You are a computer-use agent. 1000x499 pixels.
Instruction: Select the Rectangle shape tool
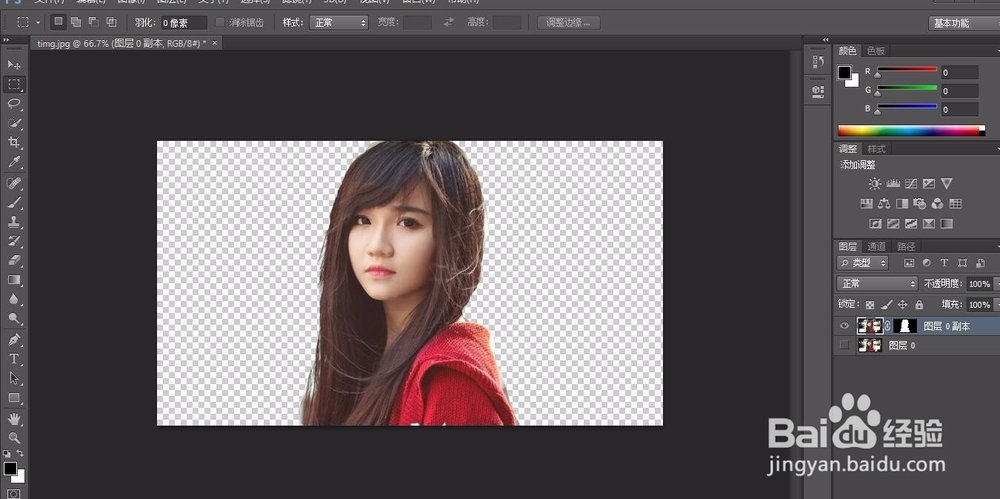(x=14, y=398)
